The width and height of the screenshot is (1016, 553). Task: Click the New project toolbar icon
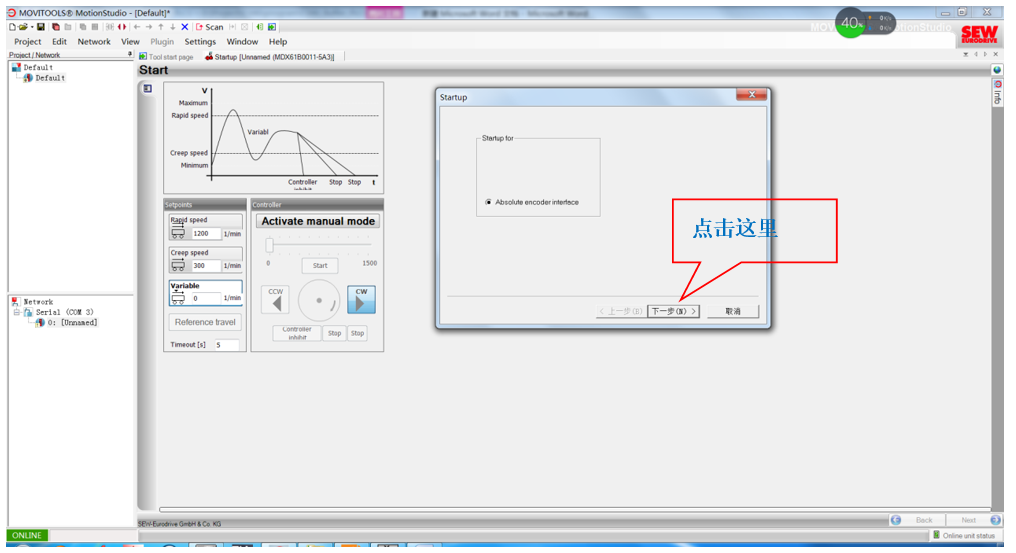point(11,27)
